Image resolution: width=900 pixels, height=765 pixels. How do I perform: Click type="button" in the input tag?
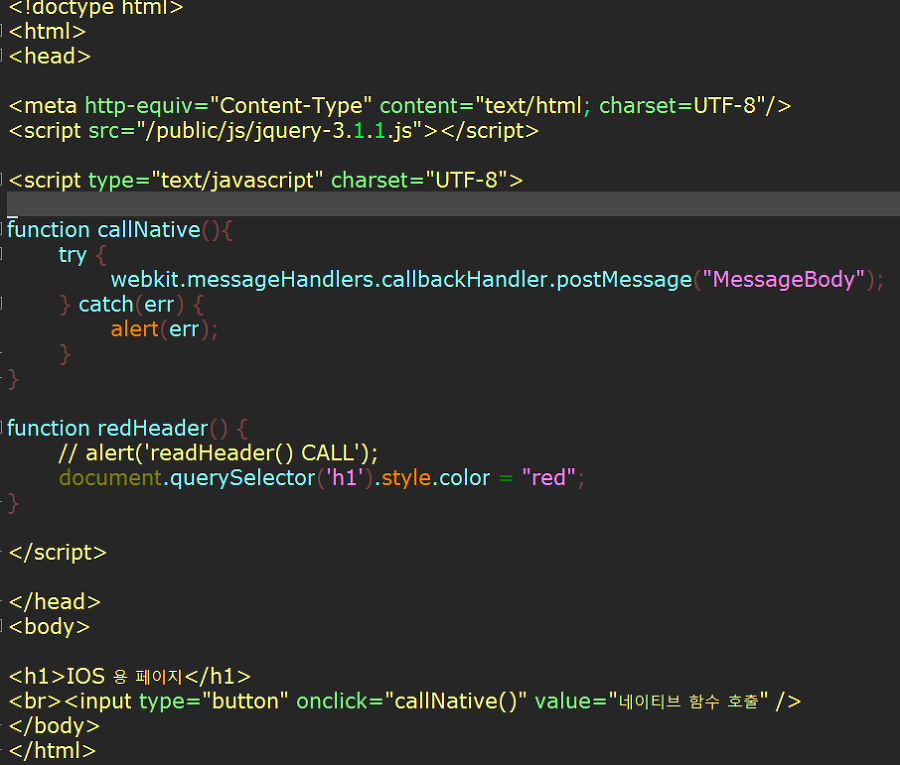(213, 701)
